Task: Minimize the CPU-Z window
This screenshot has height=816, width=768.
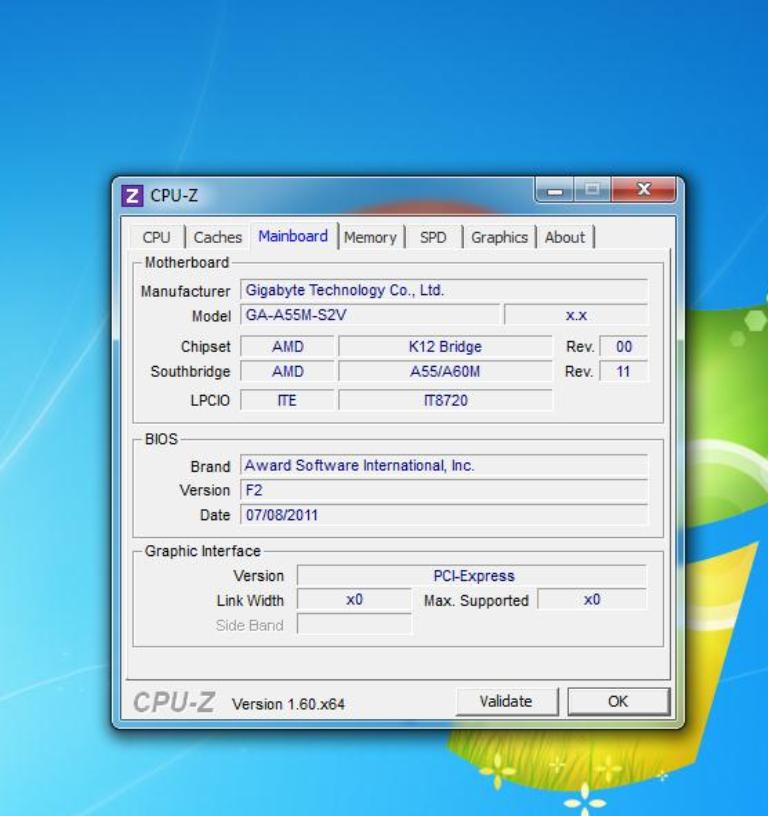Action: [x=555, y=189]
